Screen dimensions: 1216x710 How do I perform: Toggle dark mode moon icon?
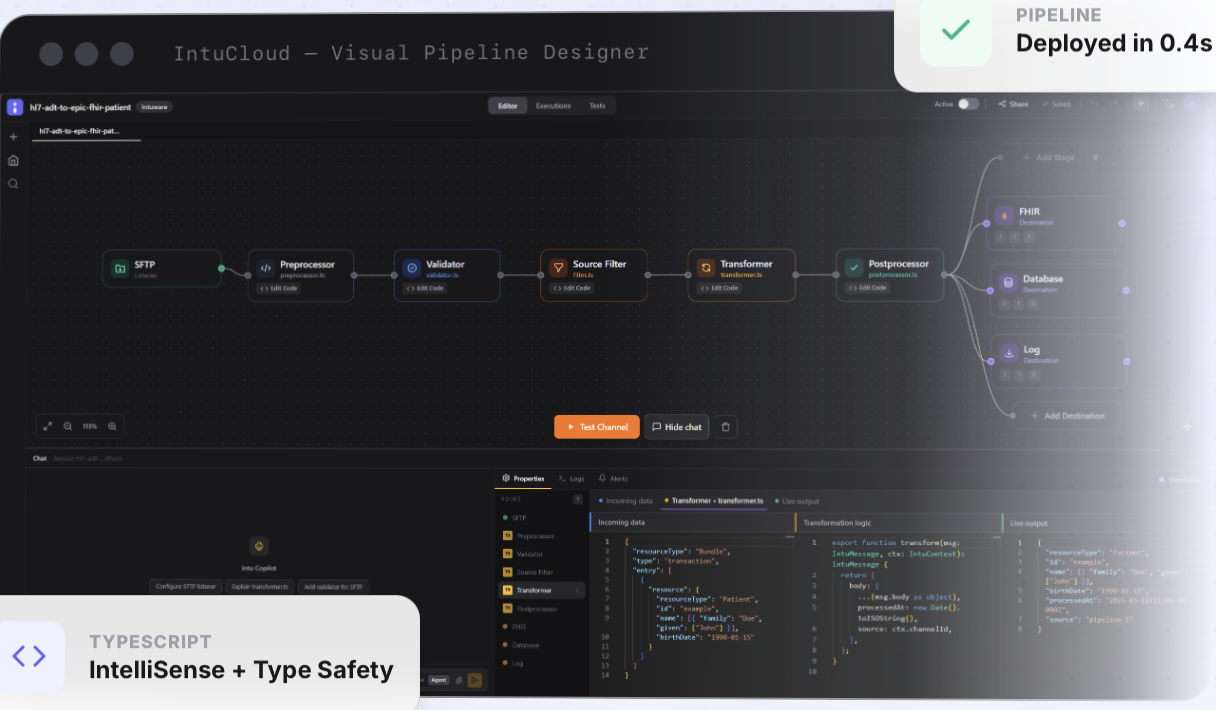[1170, 104]
